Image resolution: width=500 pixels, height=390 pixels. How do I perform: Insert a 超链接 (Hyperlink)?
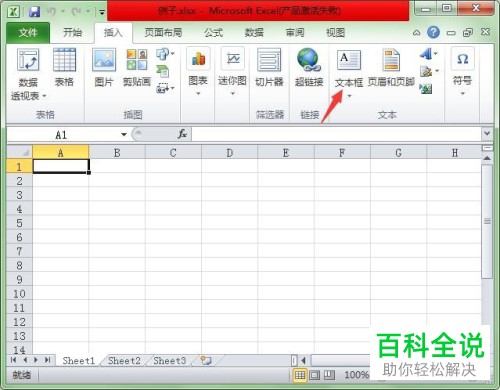pos(309,67)
